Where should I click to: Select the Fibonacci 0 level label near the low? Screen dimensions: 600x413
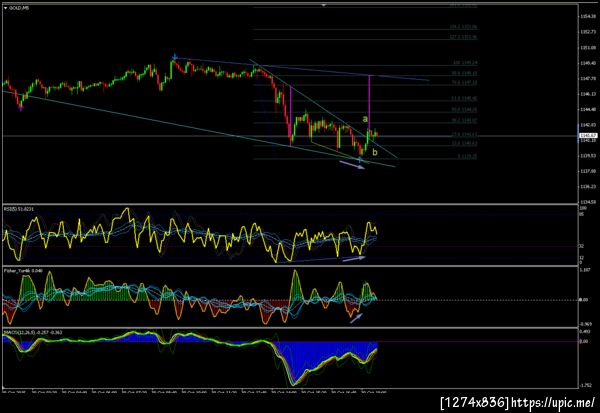[x=467, y=157]
